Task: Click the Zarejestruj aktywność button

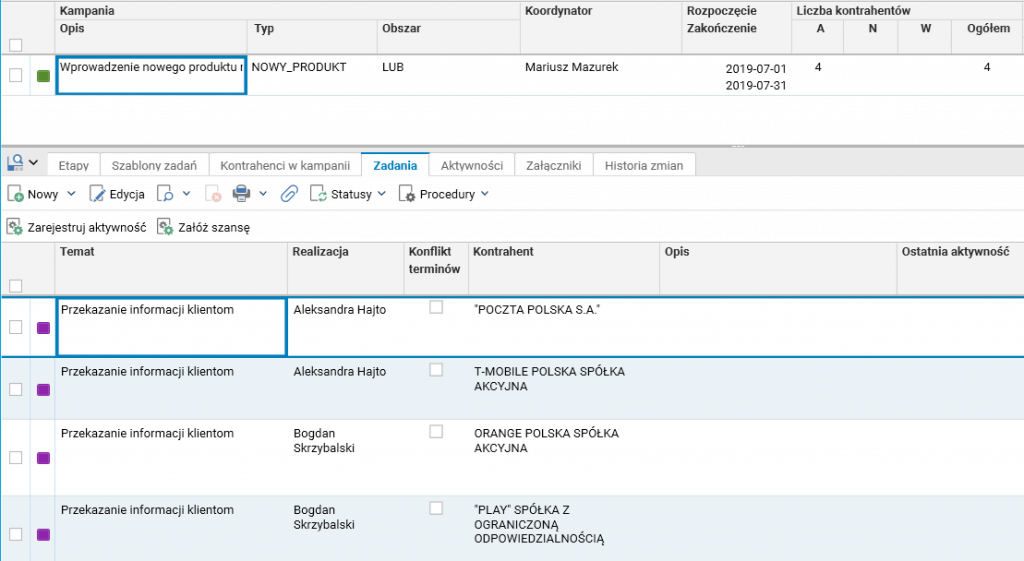Action: point(77,227)
